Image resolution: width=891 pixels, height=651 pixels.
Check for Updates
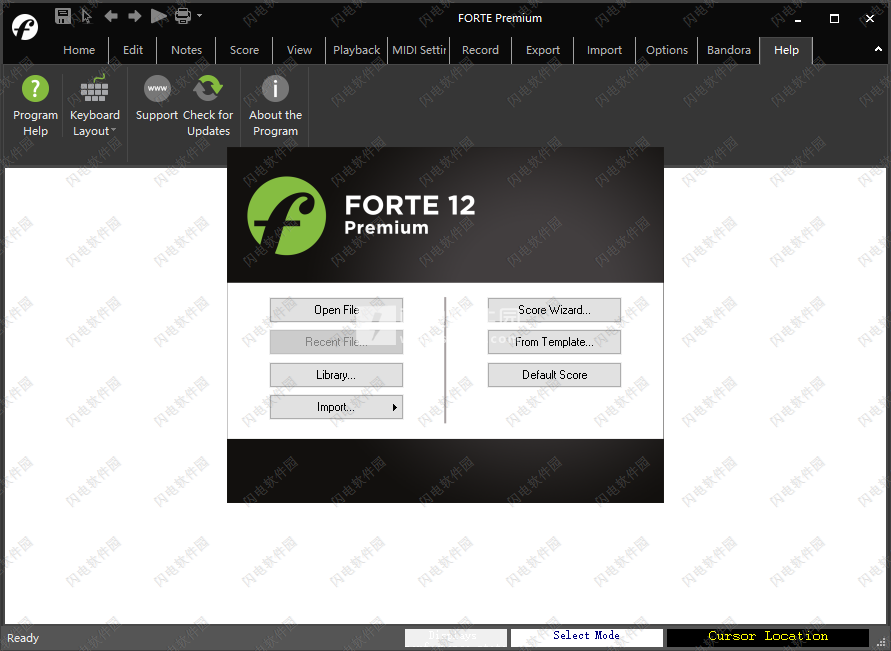tap(208, 106)
